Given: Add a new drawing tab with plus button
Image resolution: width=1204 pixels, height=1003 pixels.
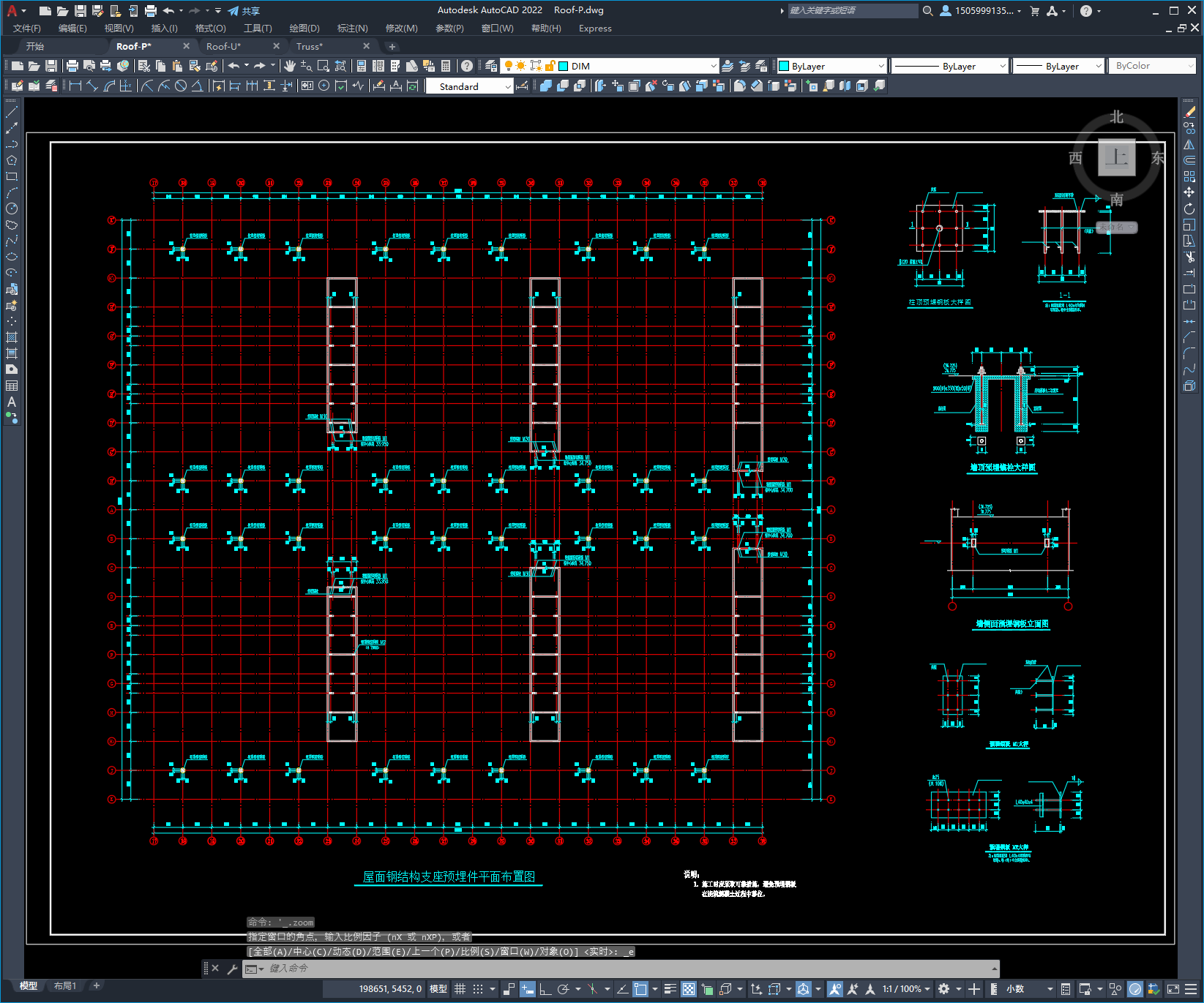Looking at the screenshot, I should (x=392, y=46).
